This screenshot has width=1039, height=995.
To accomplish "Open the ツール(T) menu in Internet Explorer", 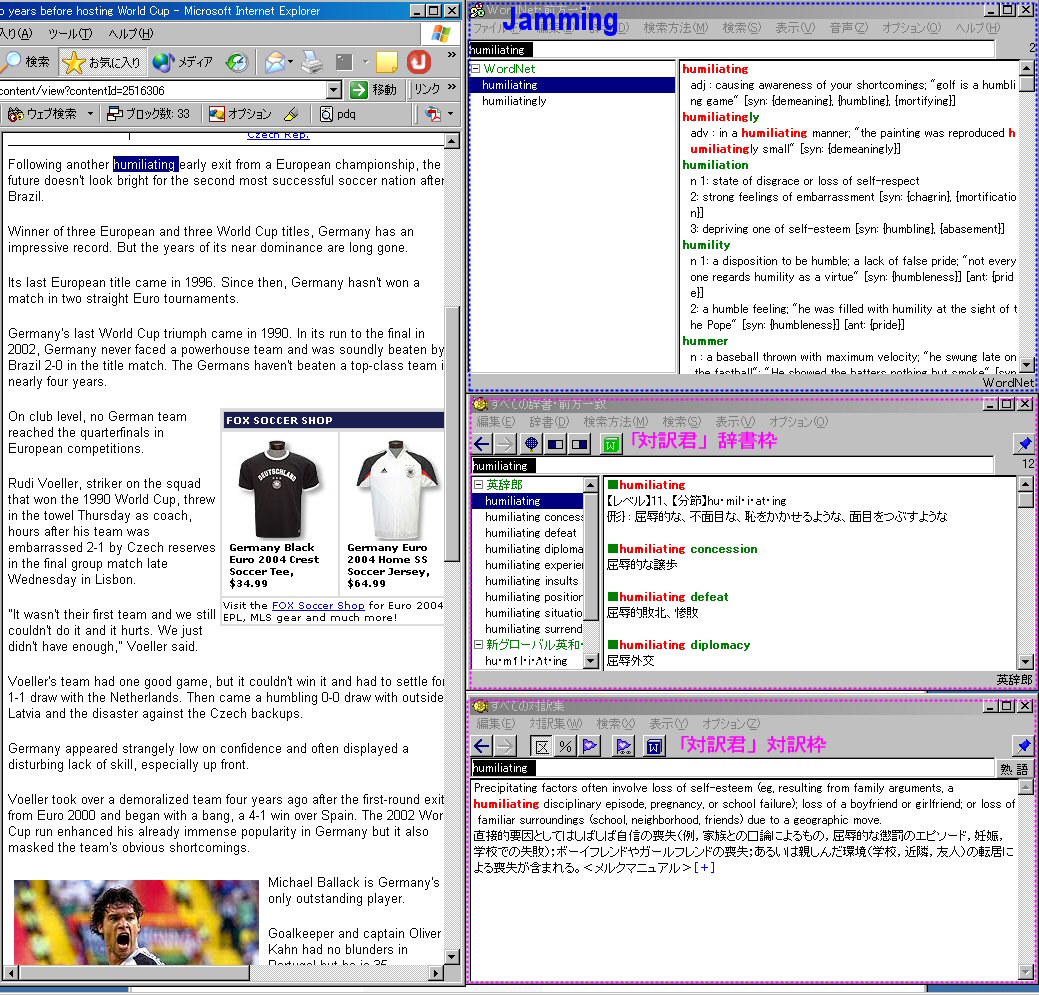I will tap(70, 33).
